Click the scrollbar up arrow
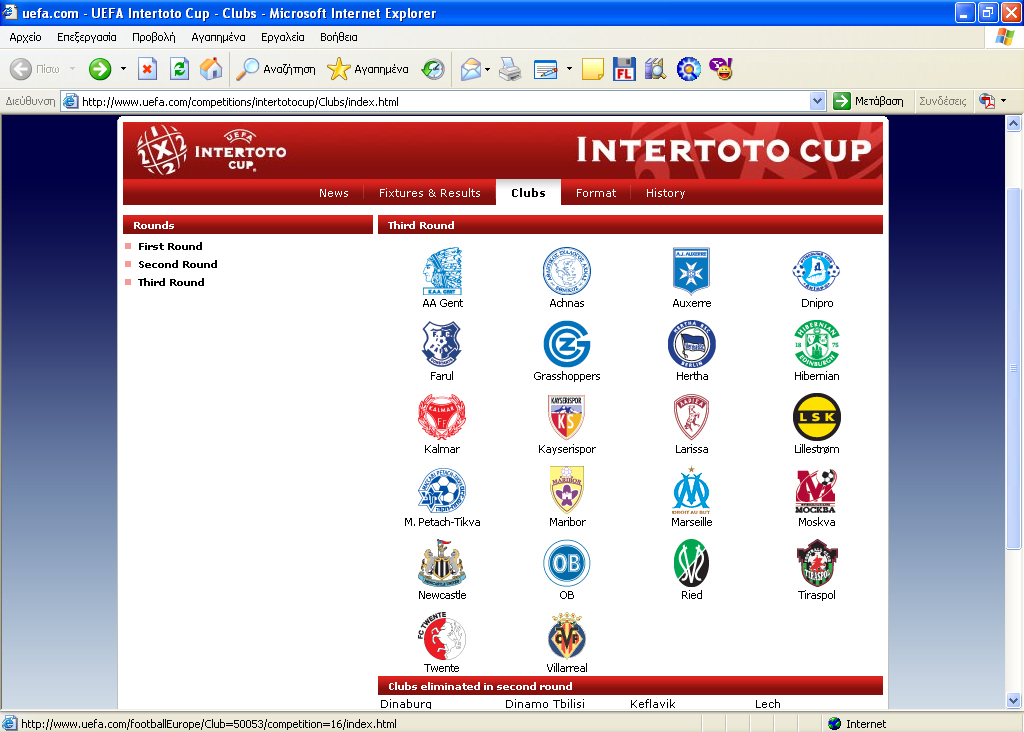Viewport: 1024px width, 732px height. pos(1013,123)
